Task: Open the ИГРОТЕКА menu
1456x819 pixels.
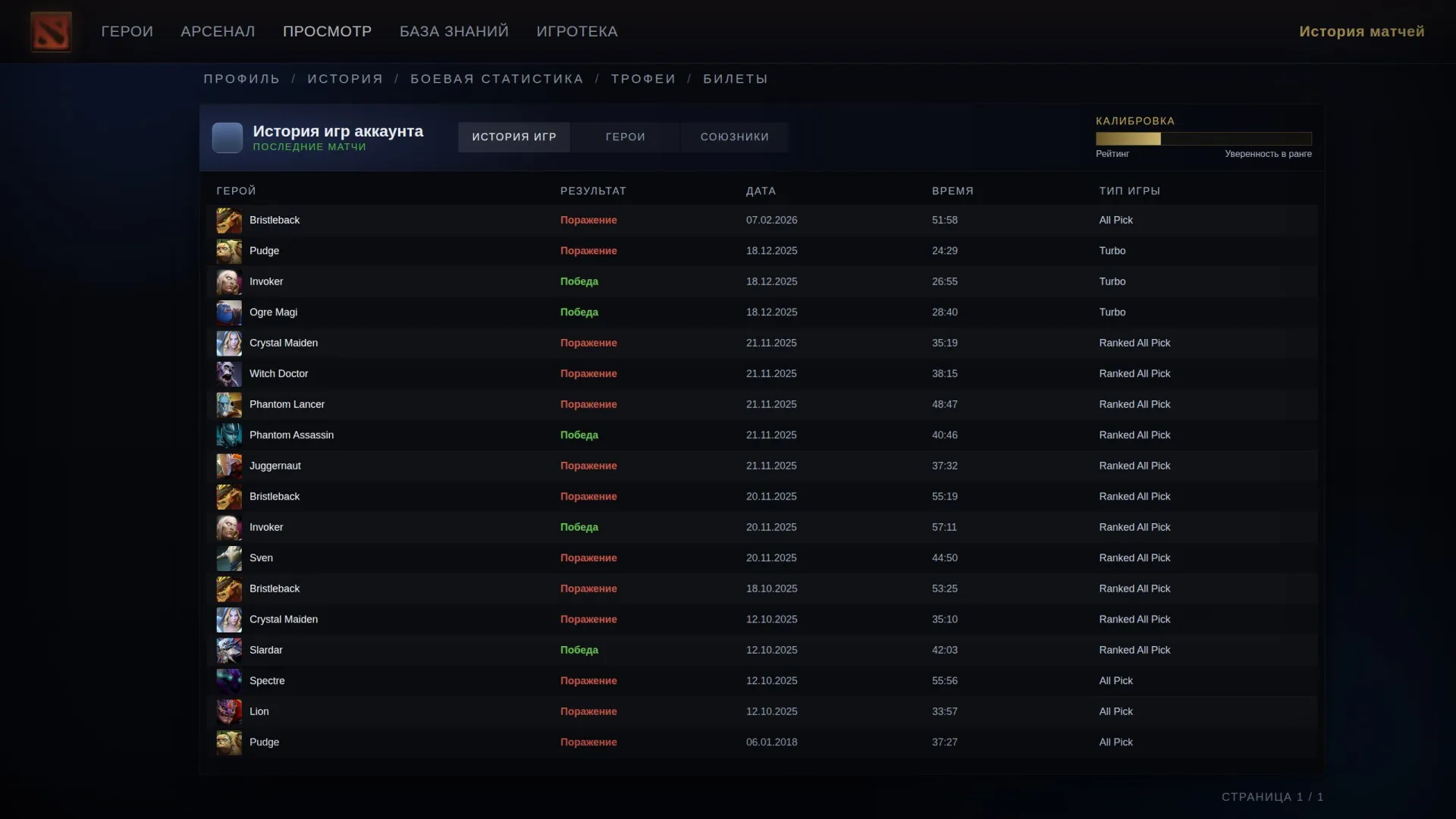Action: click(577, 31)
